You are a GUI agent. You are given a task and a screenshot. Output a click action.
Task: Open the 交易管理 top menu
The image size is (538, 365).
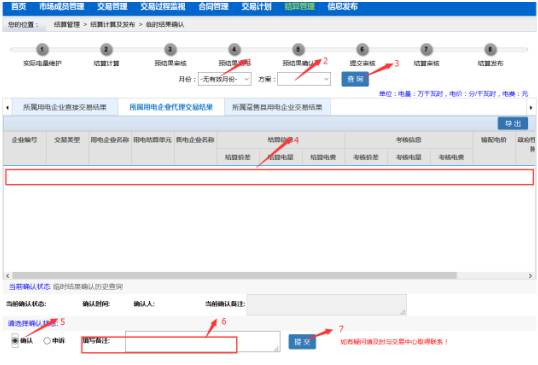112,7
